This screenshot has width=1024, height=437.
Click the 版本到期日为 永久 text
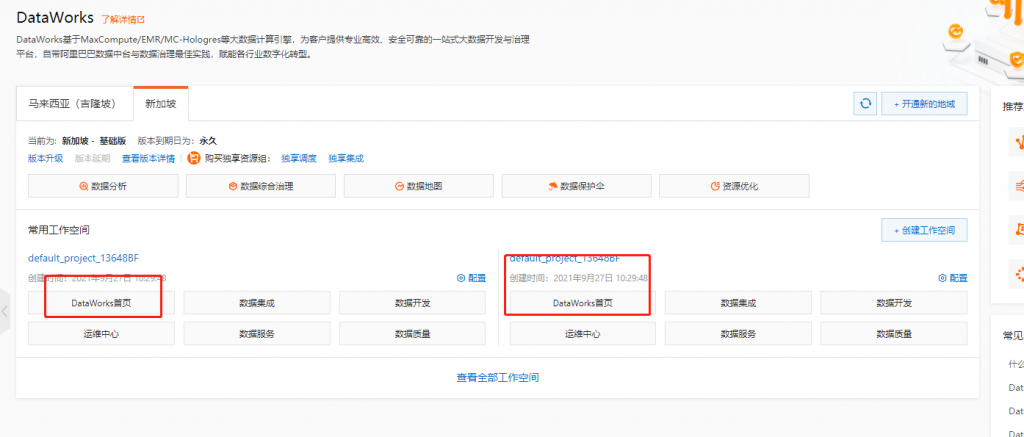click(177, 140)
